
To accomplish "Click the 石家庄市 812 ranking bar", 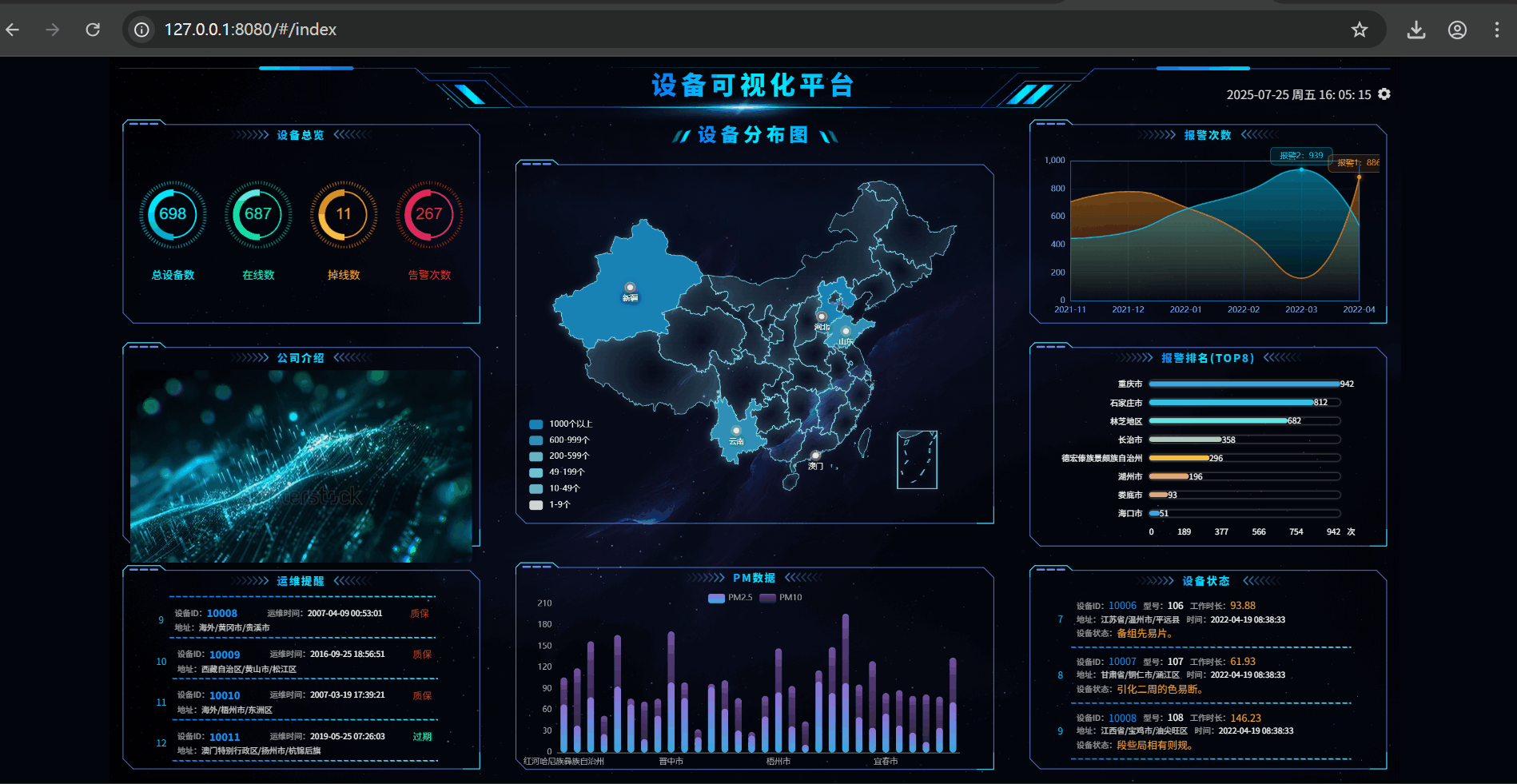I will pyautogui.click(x=1232, y=403).
